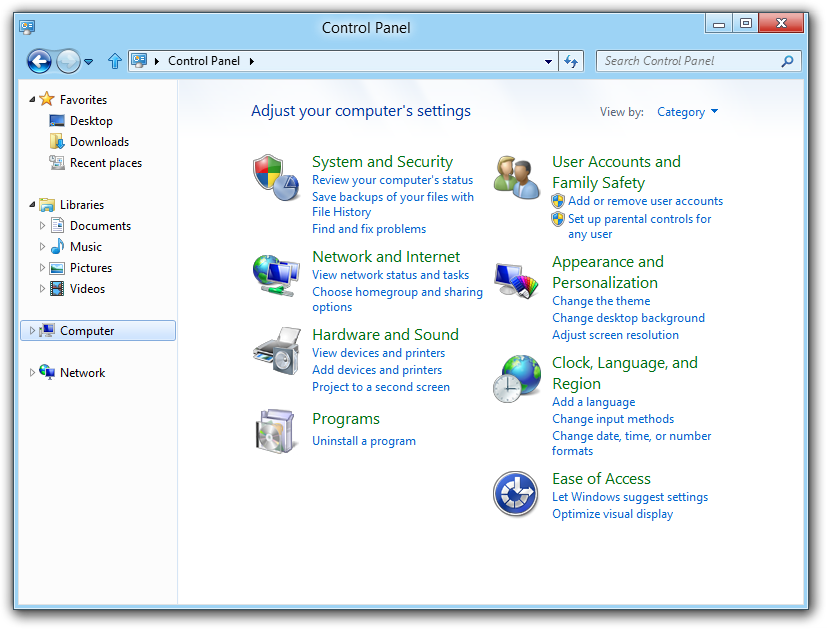Open Uninstall a program link
This screenshot has width=828, height=630.
[364, 440]
